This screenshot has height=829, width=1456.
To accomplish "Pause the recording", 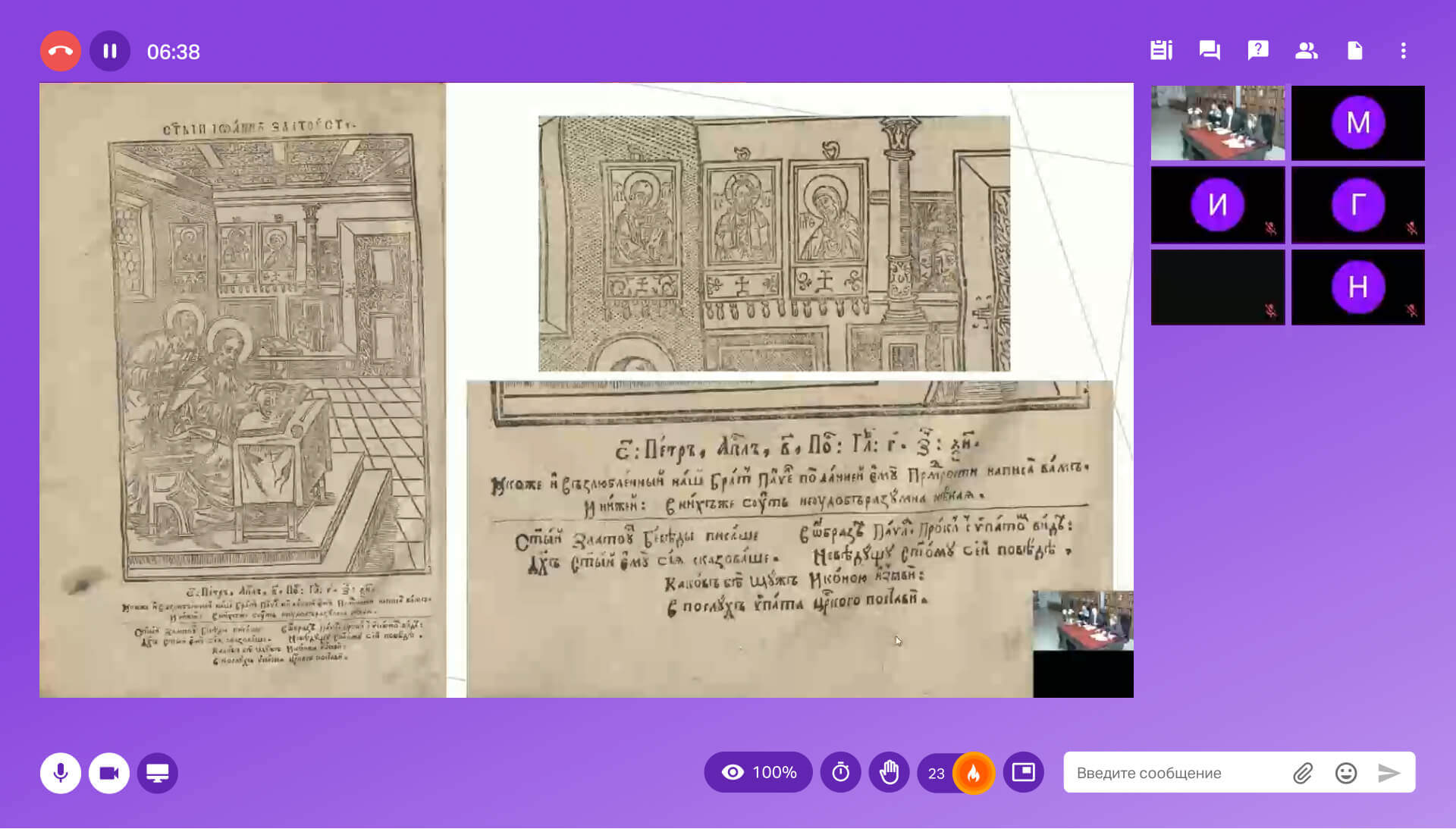I will 110,52.
